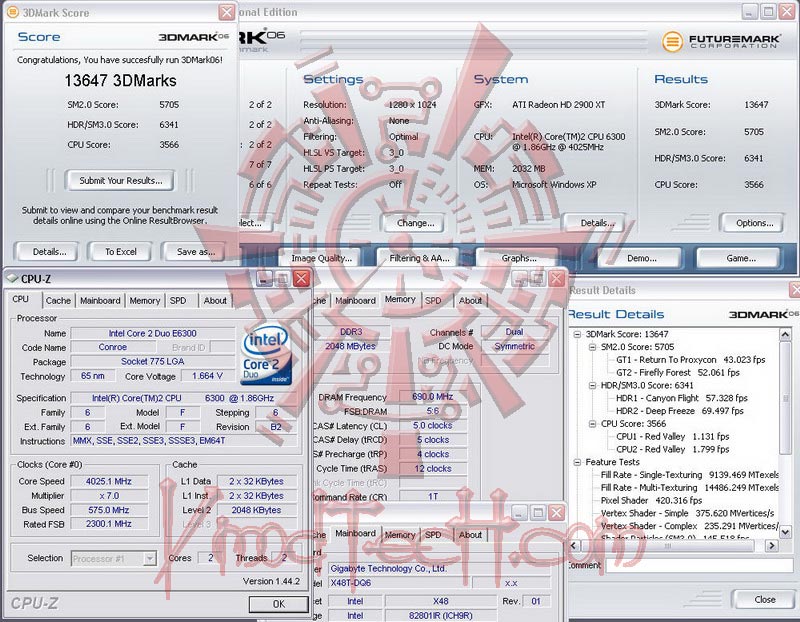Minimize 3DMark06 main window
The height and width of the screenshot is (622, 800).
[749, 12]
